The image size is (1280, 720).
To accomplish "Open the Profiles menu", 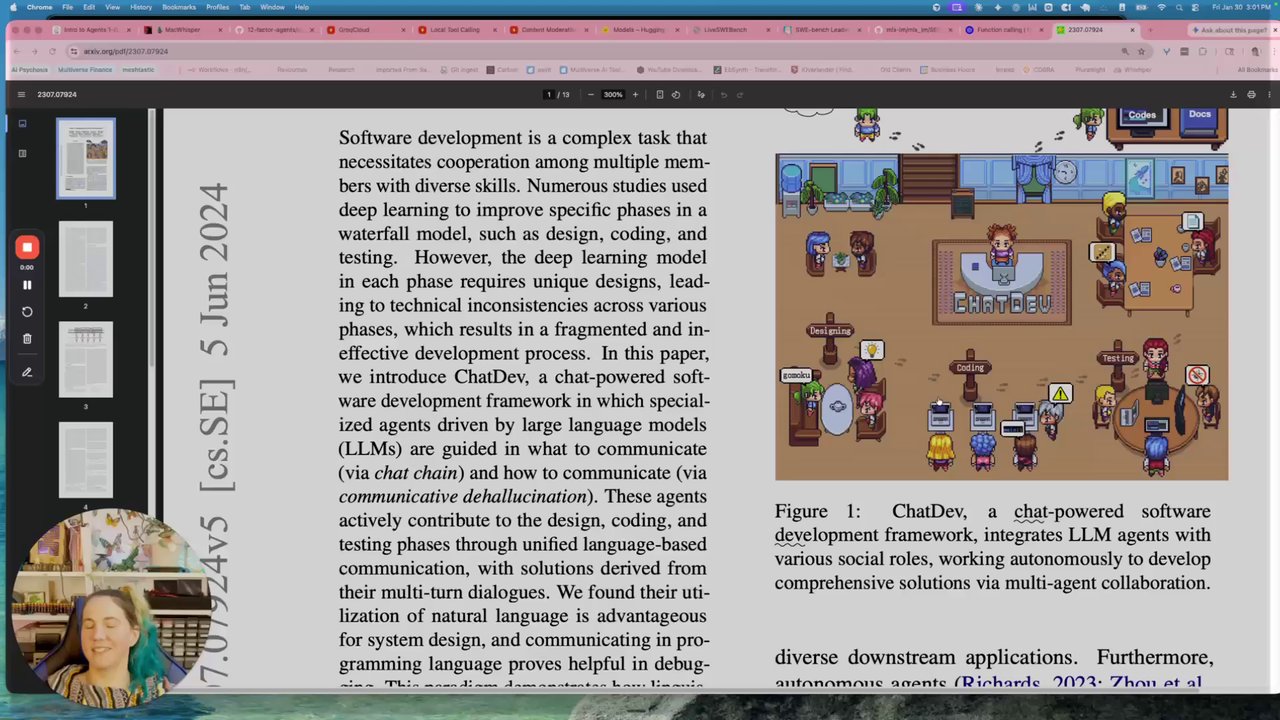I will tap(218, 7).
